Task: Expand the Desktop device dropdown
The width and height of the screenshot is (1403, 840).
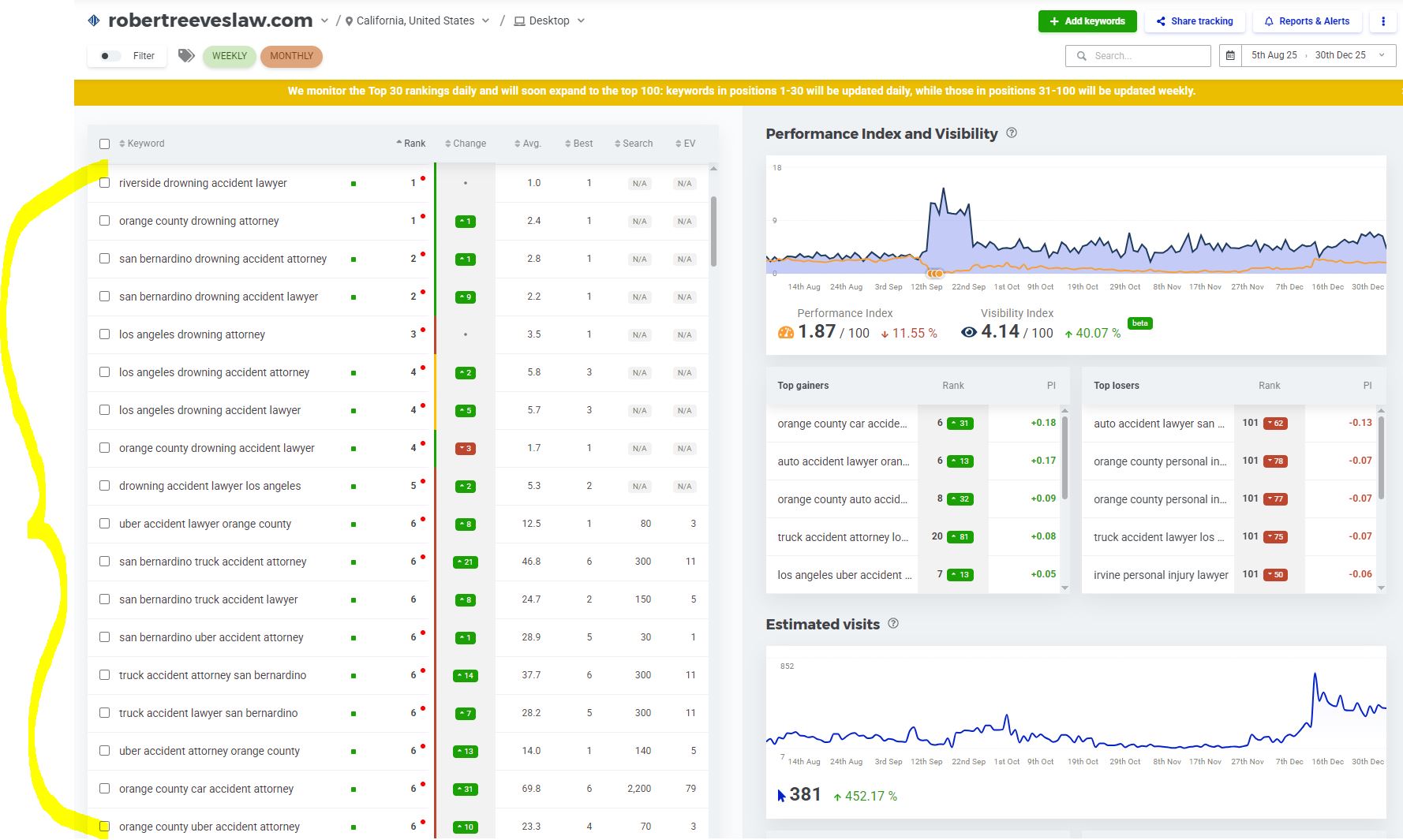Action: [549, 21]
